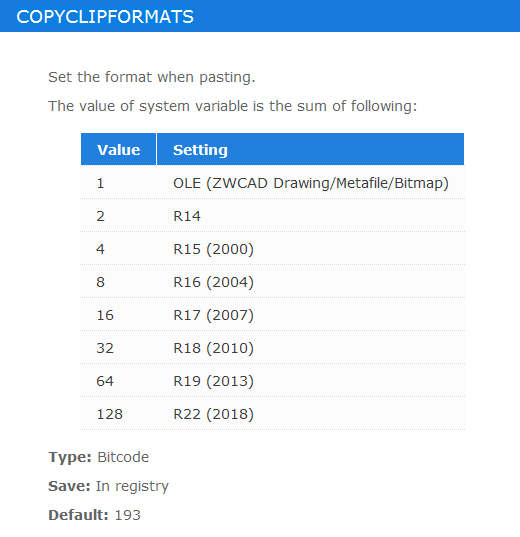Click the Type: Bitcode line
520x537 pixels.
click(99, 457)
